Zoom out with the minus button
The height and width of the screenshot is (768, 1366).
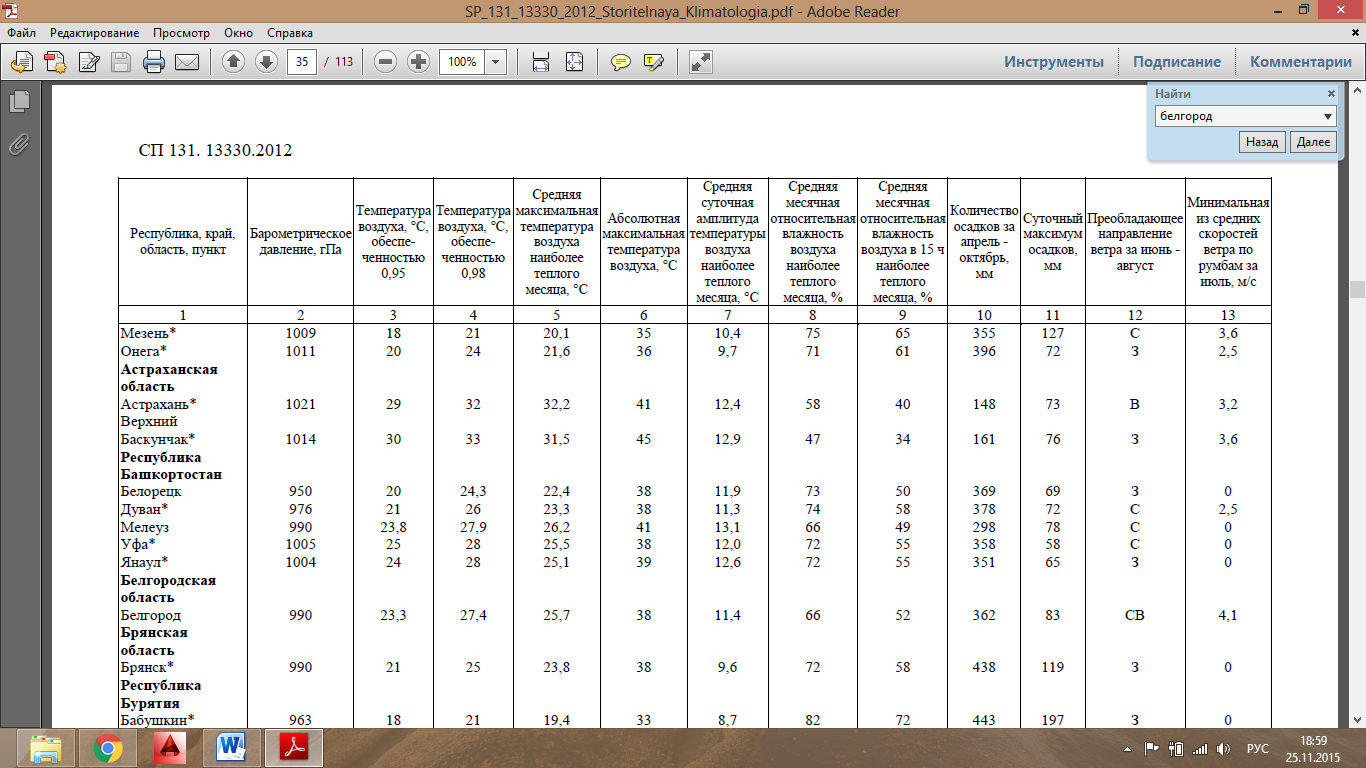[386, 62]
